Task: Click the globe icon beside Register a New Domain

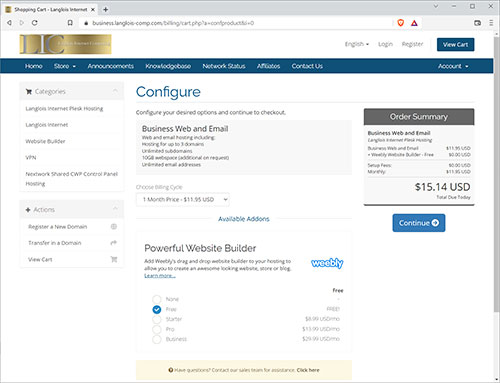Action: 114,226
